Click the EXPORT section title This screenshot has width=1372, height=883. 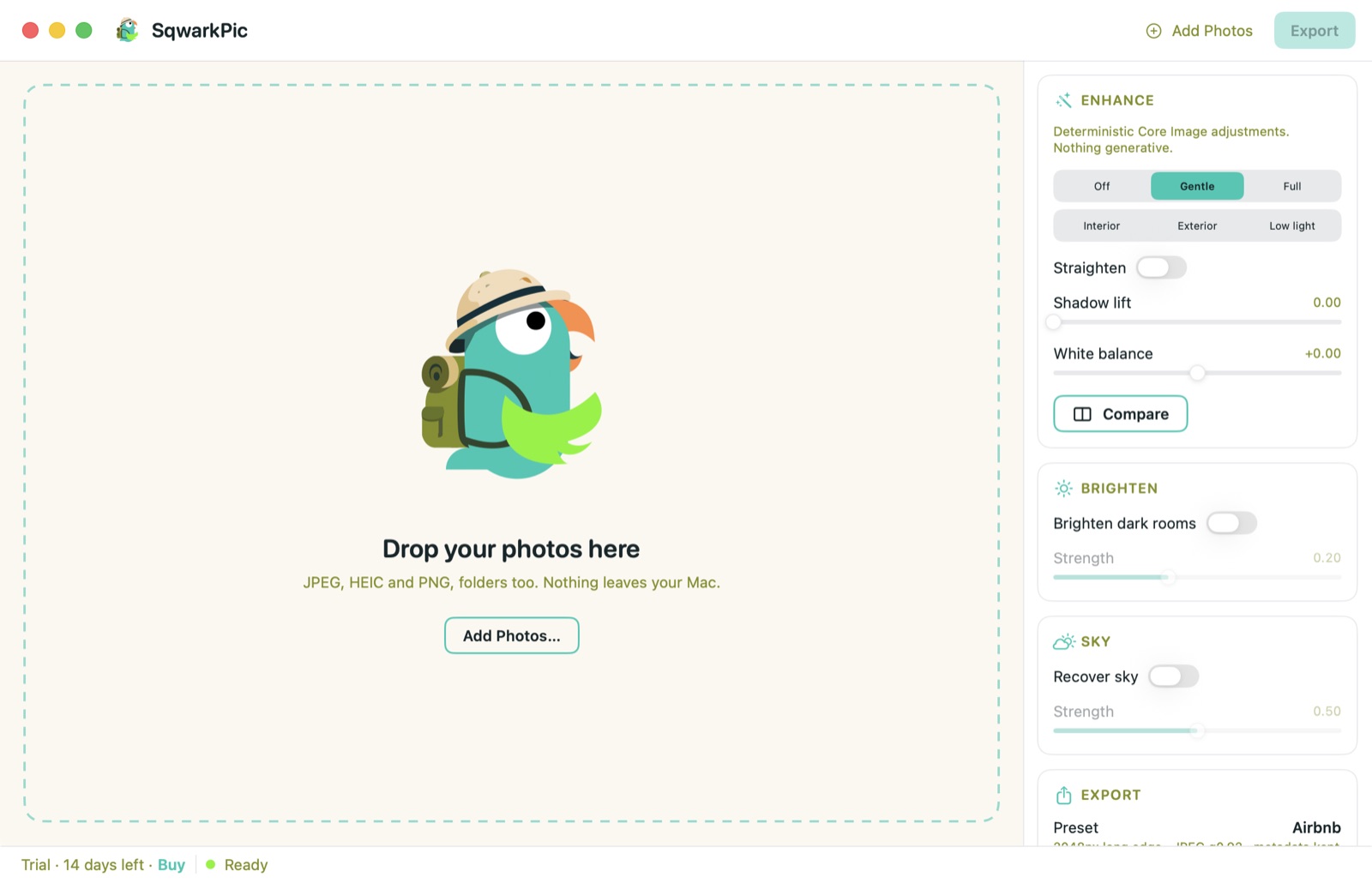coord(1110,795)
